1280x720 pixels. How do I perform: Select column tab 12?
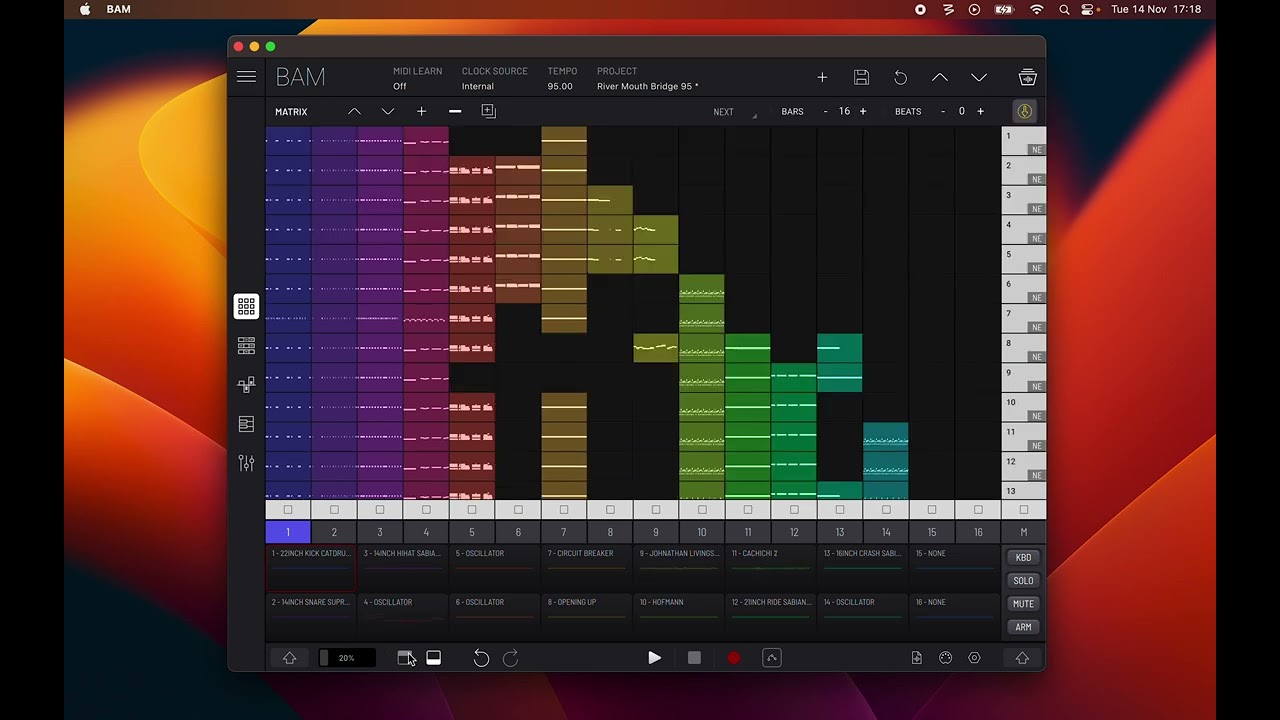click(794, 532)
